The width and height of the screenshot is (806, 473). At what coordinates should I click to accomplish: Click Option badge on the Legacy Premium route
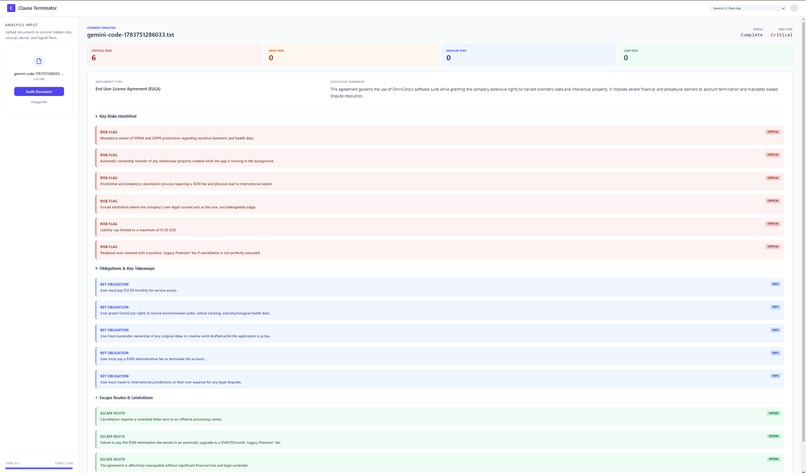pyautogui.click(x=774, y=436)
